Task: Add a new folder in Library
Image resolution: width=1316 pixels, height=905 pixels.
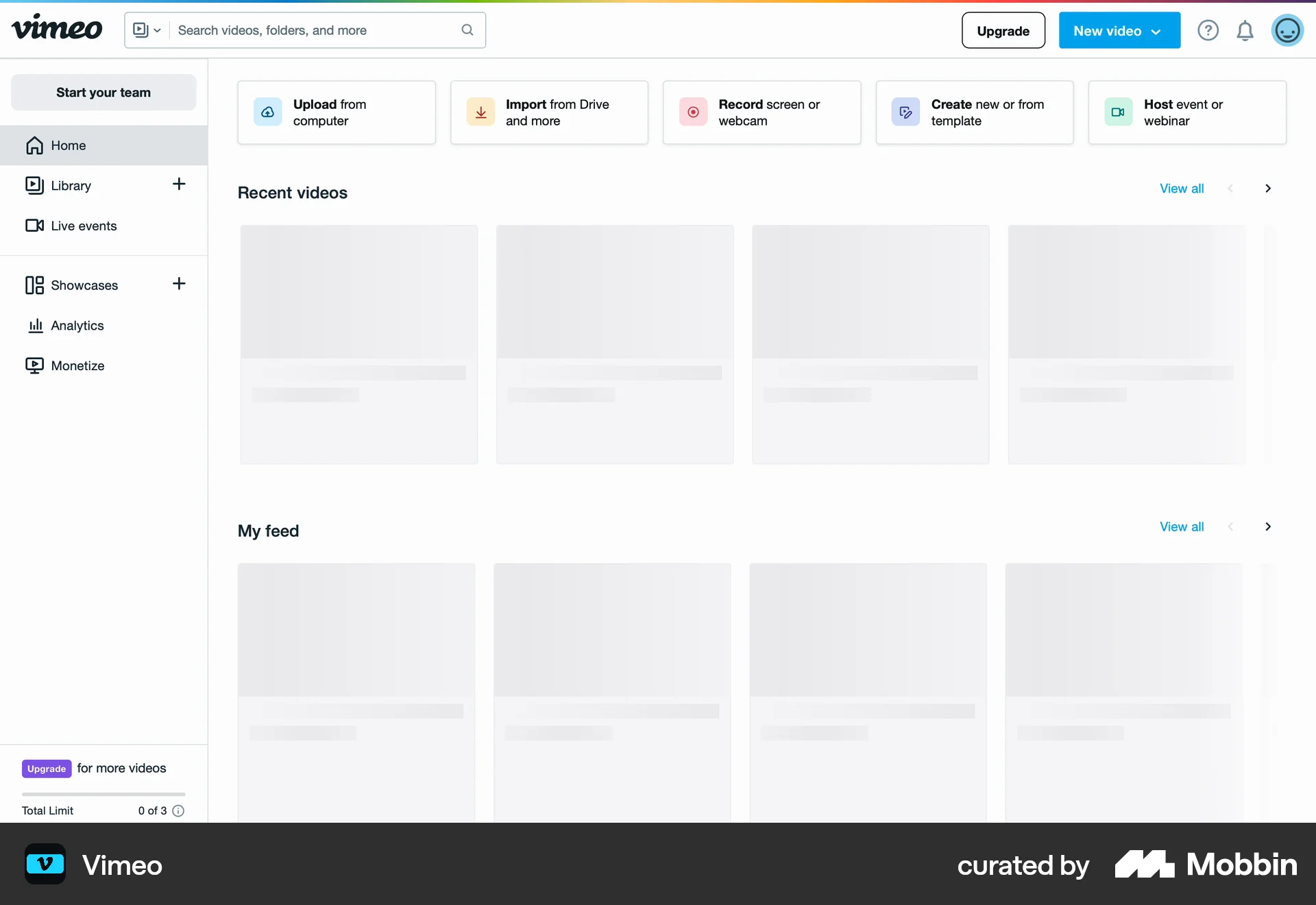Action: (178, 184)
